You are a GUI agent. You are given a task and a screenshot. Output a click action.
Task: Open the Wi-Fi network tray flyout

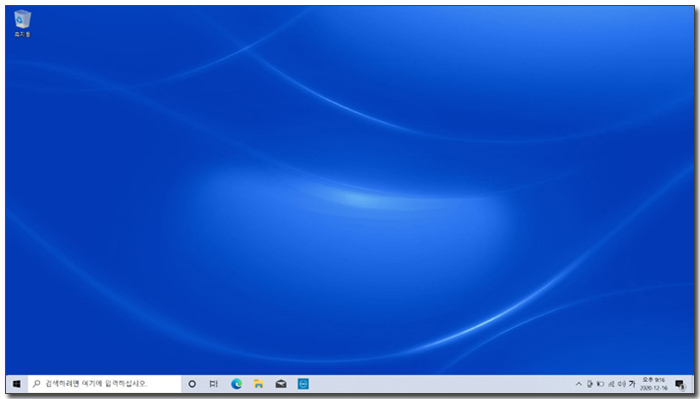(x=611, y=384)
